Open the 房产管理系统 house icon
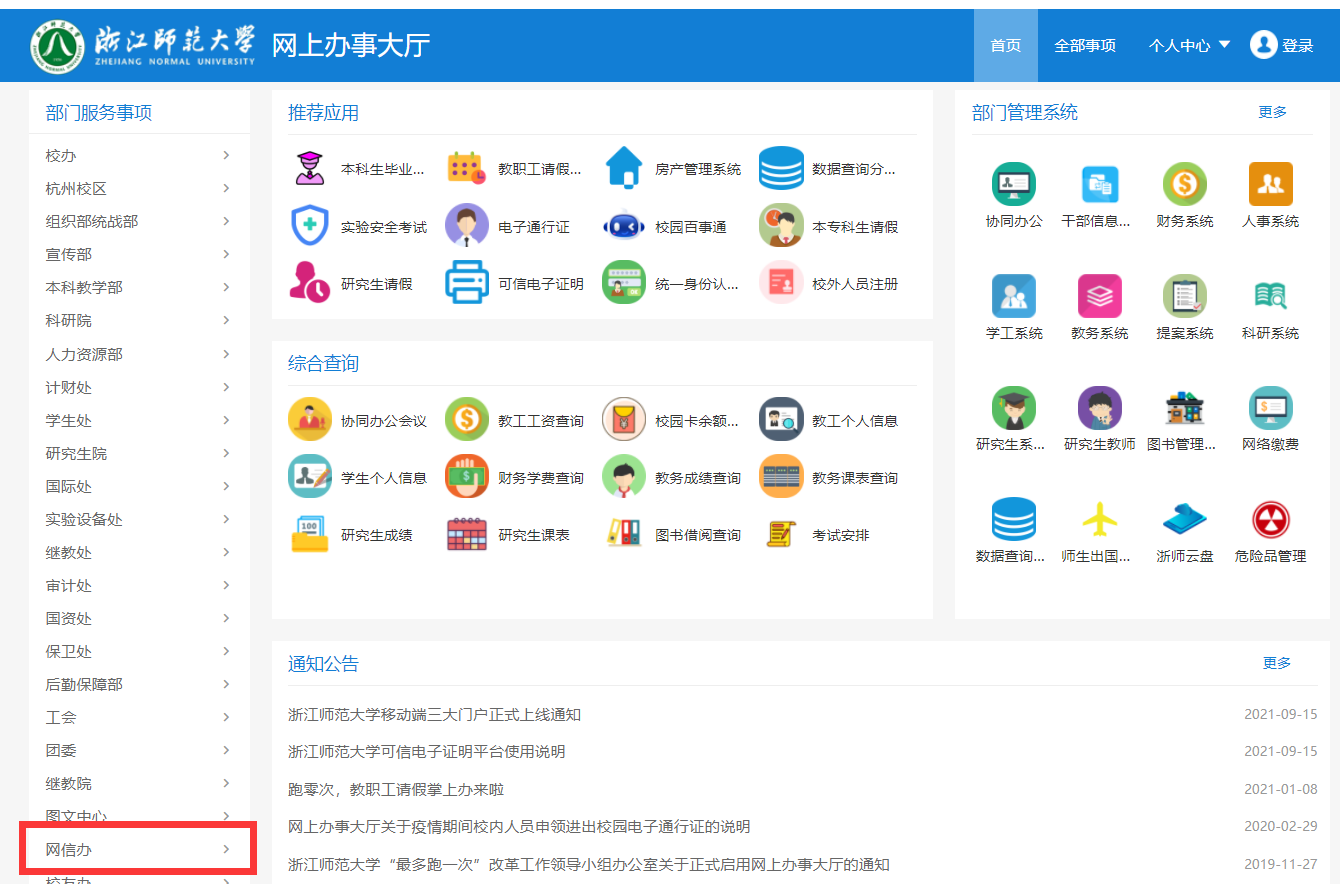1340x884 pixels. tap(624, 168)
